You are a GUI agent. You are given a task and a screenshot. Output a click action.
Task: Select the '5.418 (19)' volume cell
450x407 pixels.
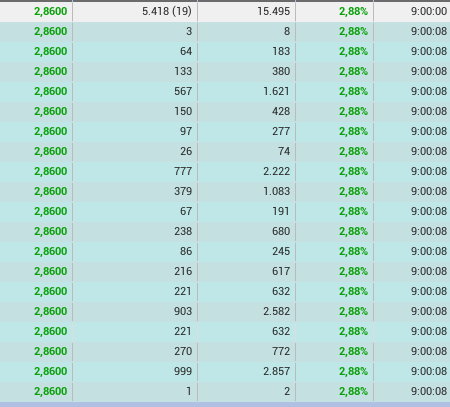click(135, 12)
